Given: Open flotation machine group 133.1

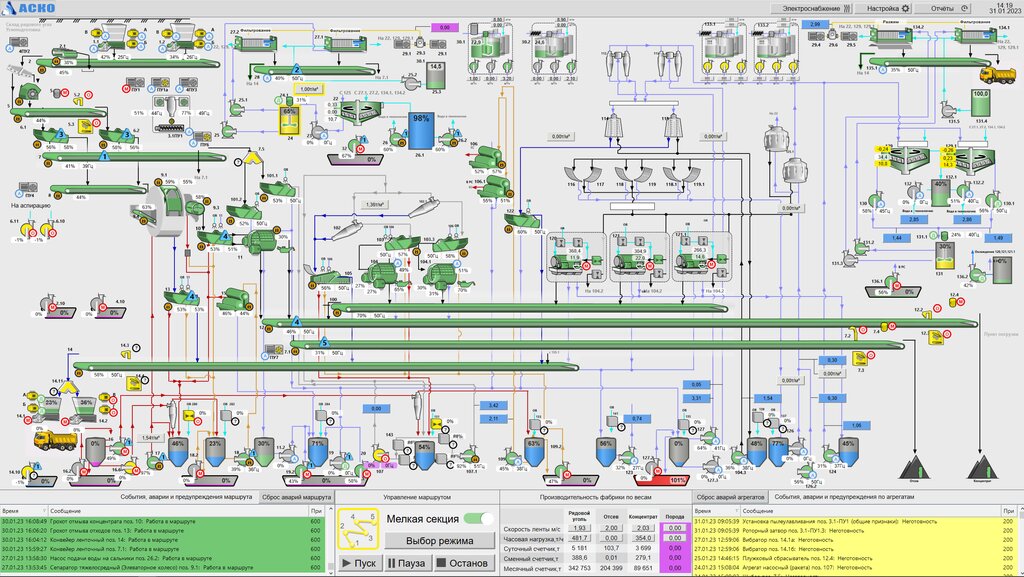Looking at the screenshot, I should point(724,47).
